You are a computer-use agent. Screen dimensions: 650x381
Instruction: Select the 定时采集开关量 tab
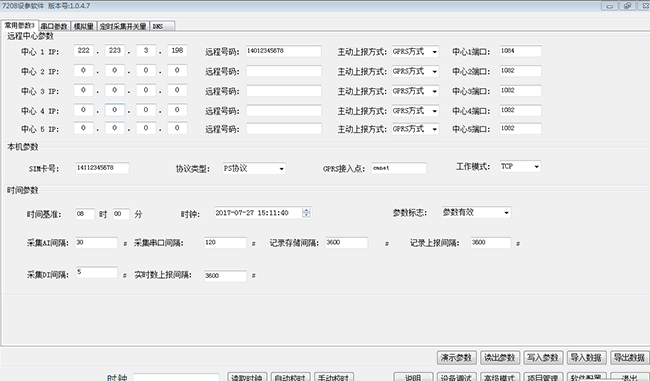(123, 27)
